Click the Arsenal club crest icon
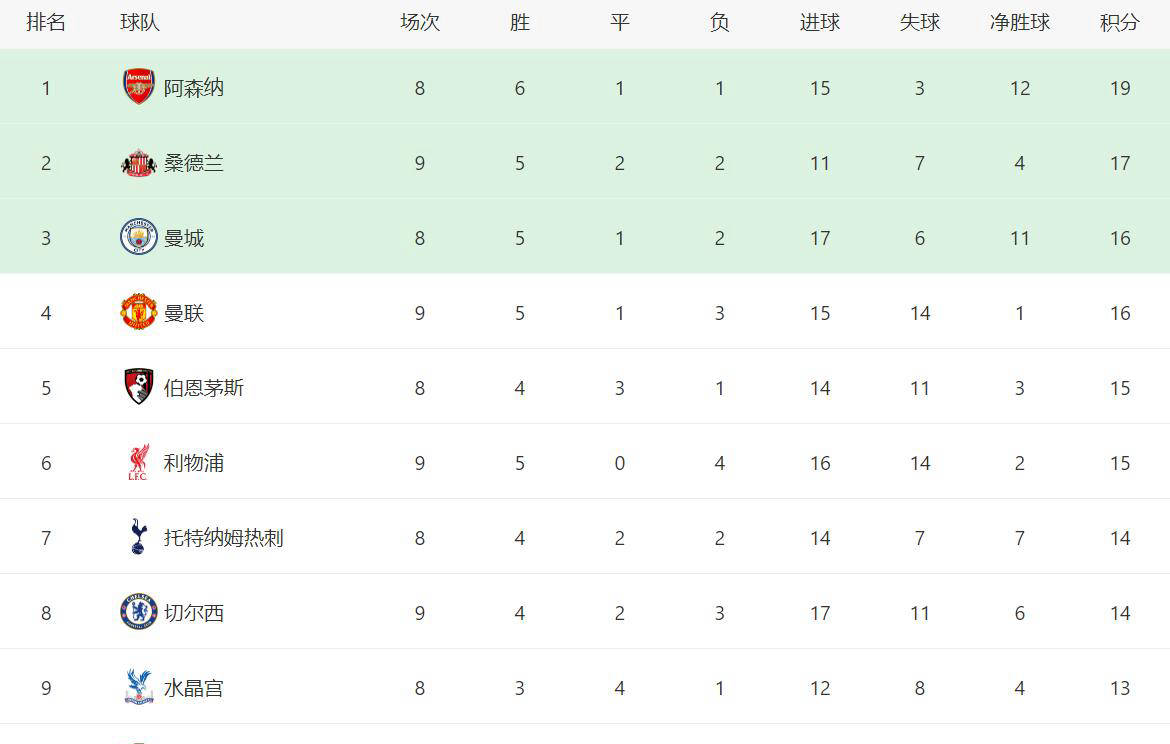Screen dimensions: 1170x744 [139, 87]
